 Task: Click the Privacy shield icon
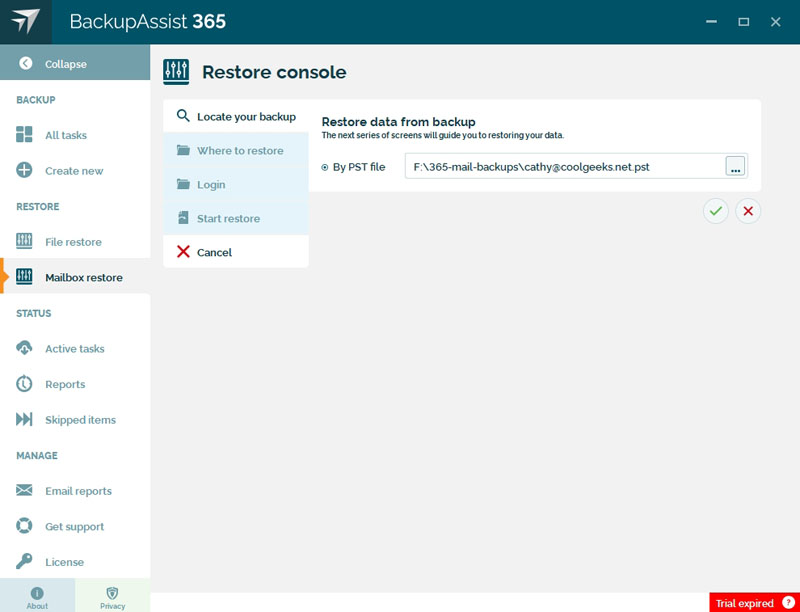coord(112,593)
